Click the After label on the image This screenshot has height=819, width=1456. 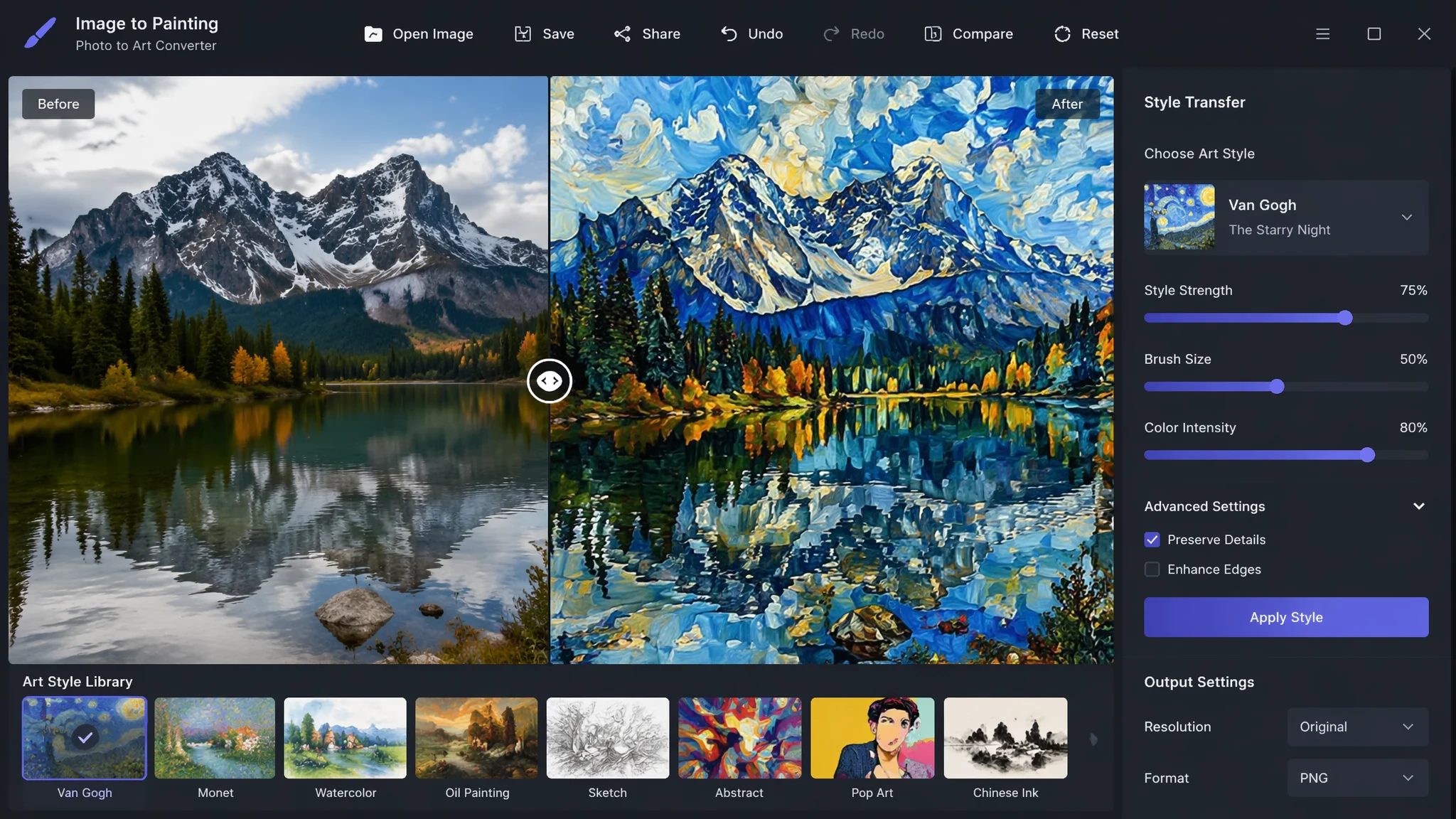click(x=1067, y=104)
